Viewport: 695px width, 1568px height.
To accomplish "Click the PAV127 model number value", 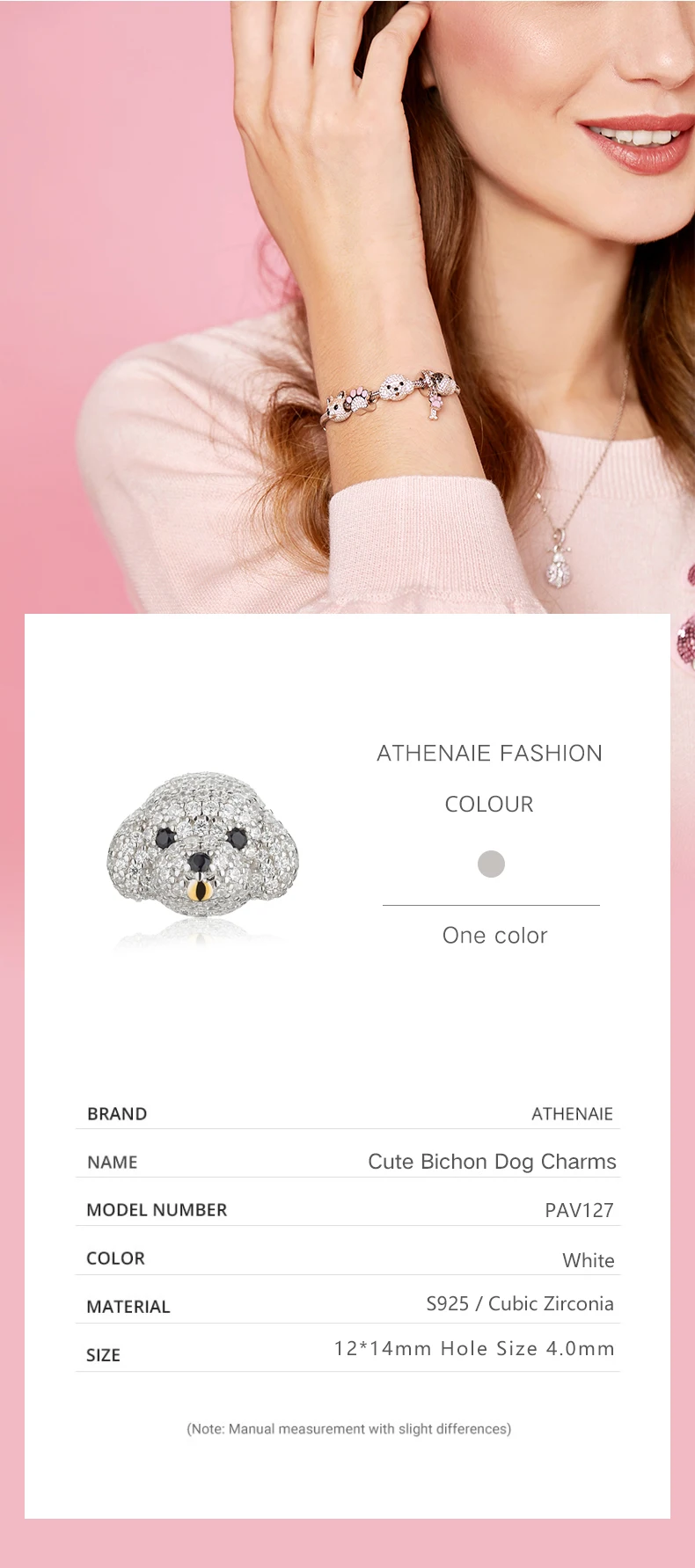I will coord(579,1209).
